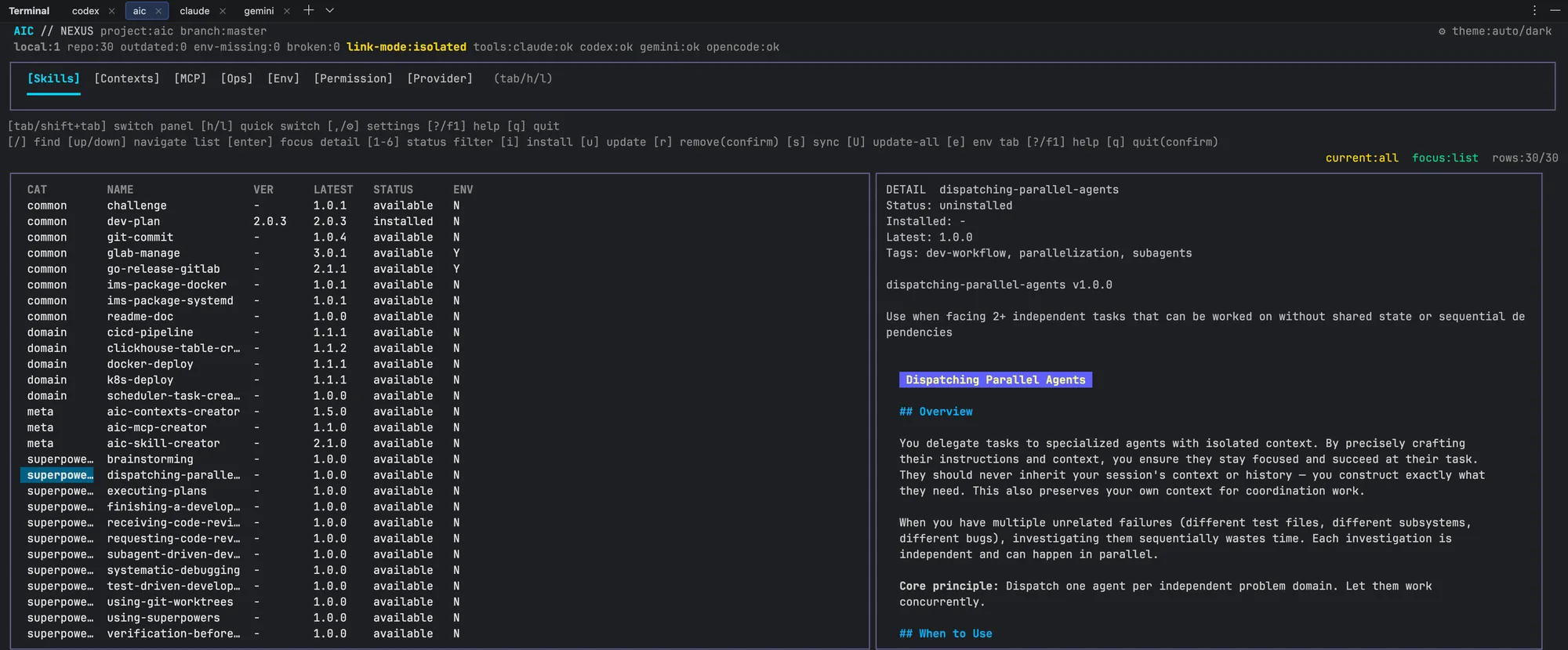The width and height of the screenshot is (1568, 650).
Task: Click the '## When to Use' heading
Action: (946, 634)
